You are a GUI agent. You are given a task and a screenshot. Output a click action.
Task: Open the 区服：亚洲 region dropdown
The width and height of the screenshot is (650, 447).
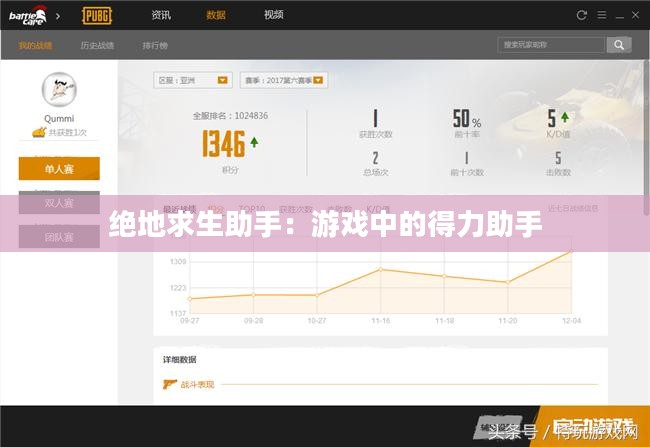[193, 80]
